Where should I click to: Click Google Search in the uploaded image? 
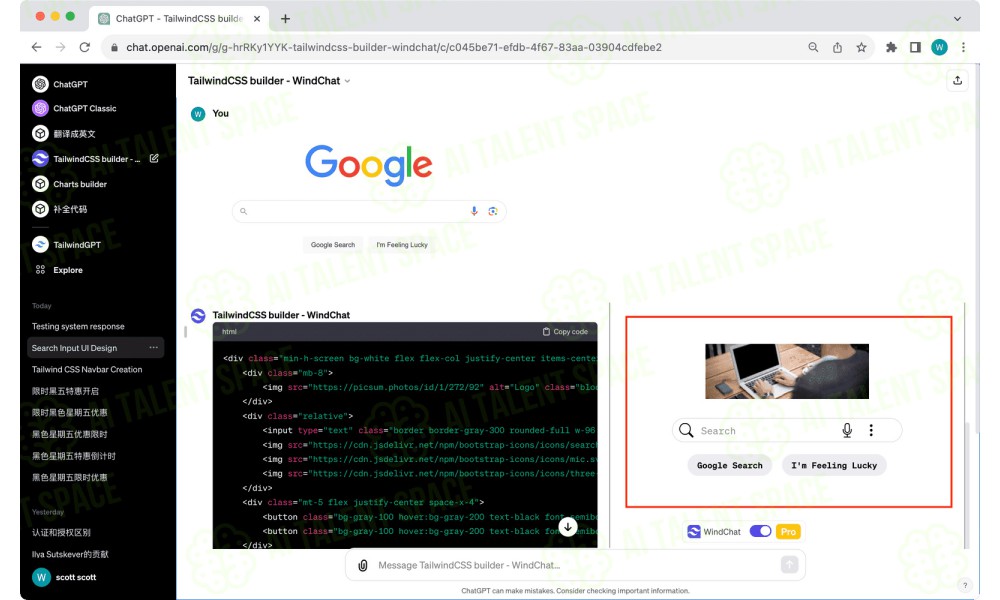click(x=333, y=245)
